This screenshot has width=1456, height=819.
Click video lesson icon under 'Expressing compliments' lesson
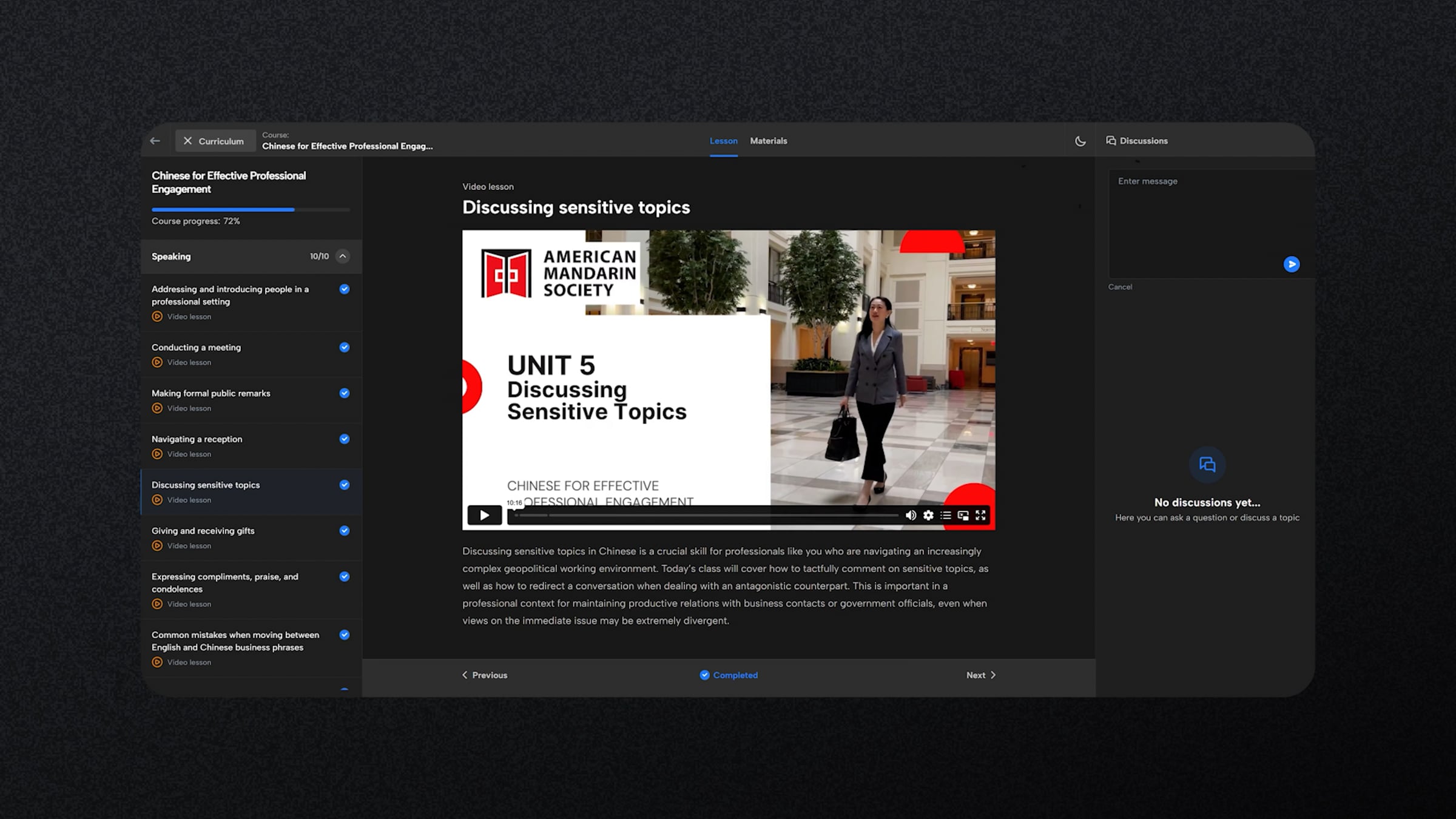pyautogui.click(x=157, y=604)
